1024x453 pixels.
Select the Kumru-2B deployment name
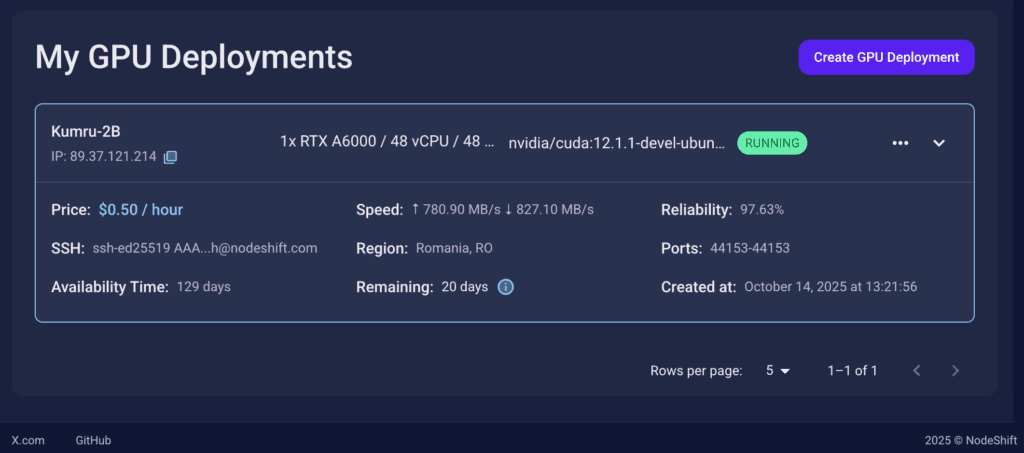(86, 132)
